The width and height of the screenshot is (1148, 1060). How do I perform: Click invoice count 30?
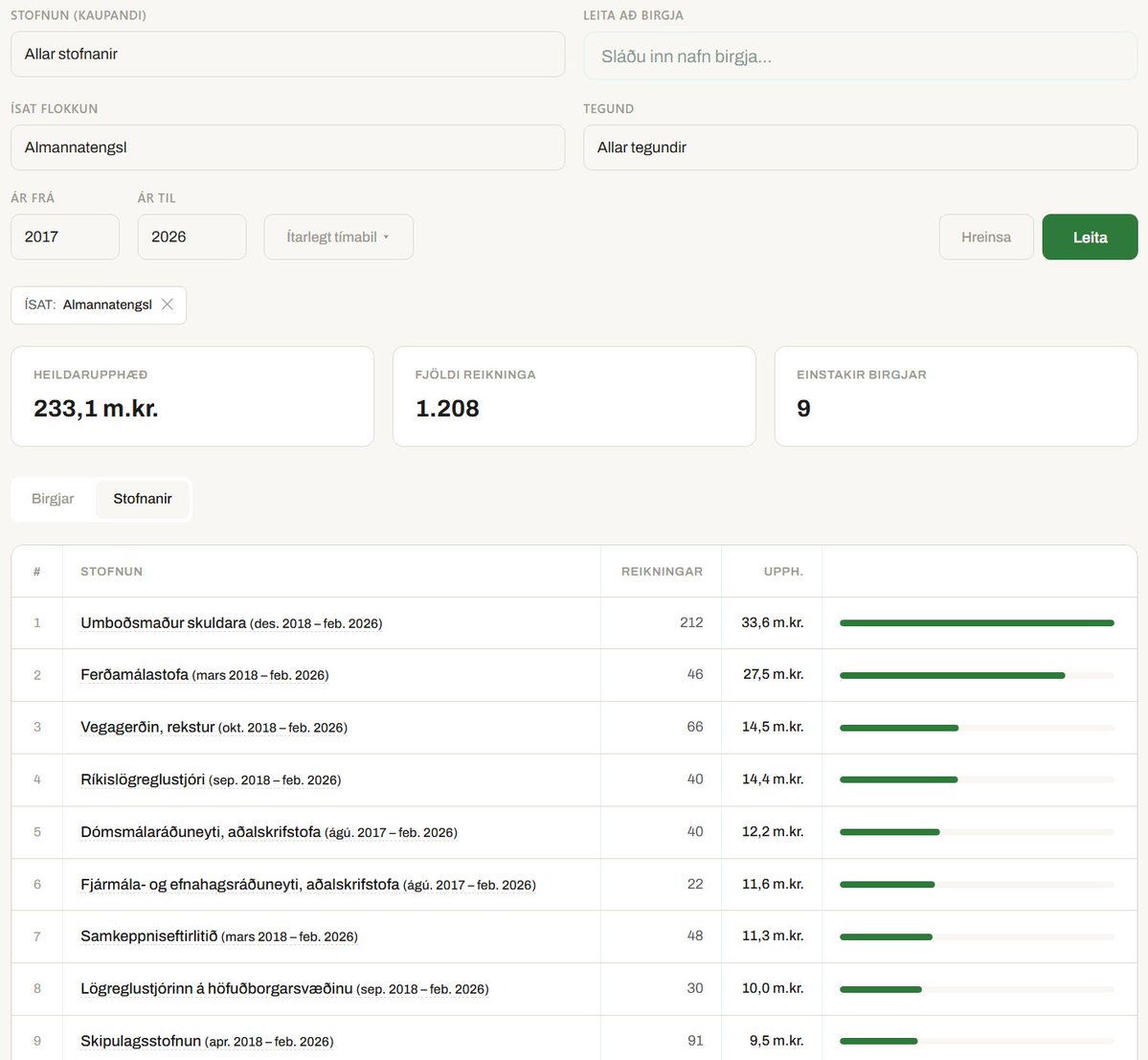pyautogui.click(x=695, y=988)
